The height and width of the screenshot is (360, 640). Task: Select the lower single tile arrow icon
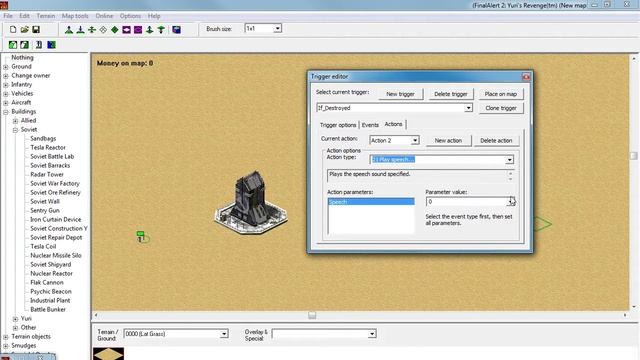tap(161, 29)
